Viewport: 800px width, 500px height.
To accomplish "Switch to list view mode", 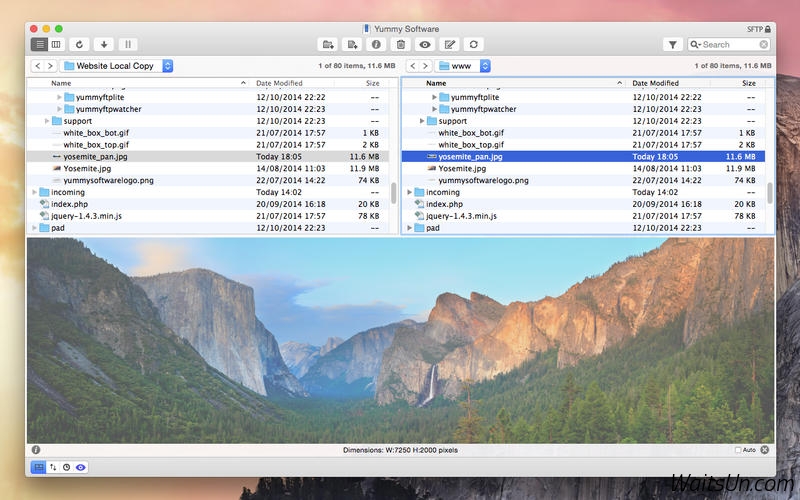I will pos(39,44).
